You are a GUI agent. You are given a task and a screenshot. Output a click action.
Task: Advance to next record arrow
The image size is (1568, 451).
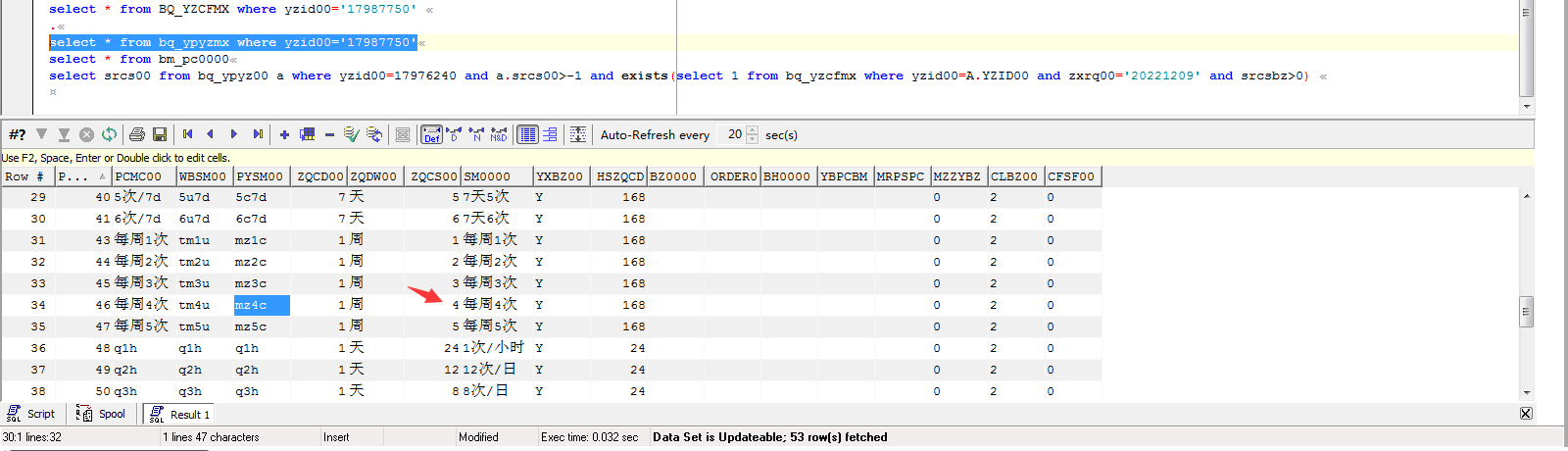(x=234, y=134)
